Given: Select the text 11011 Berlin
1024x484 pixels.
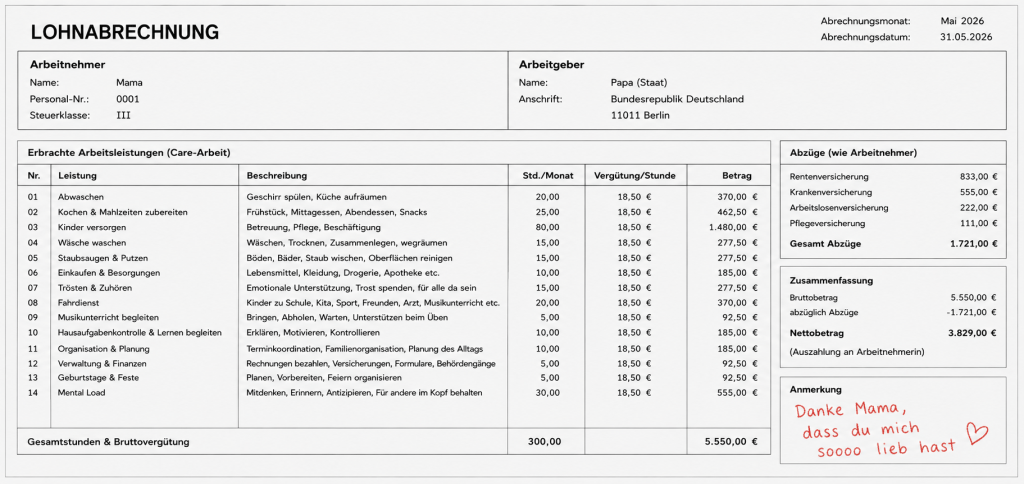Looking at the screenshot, I should coord(641,116).
